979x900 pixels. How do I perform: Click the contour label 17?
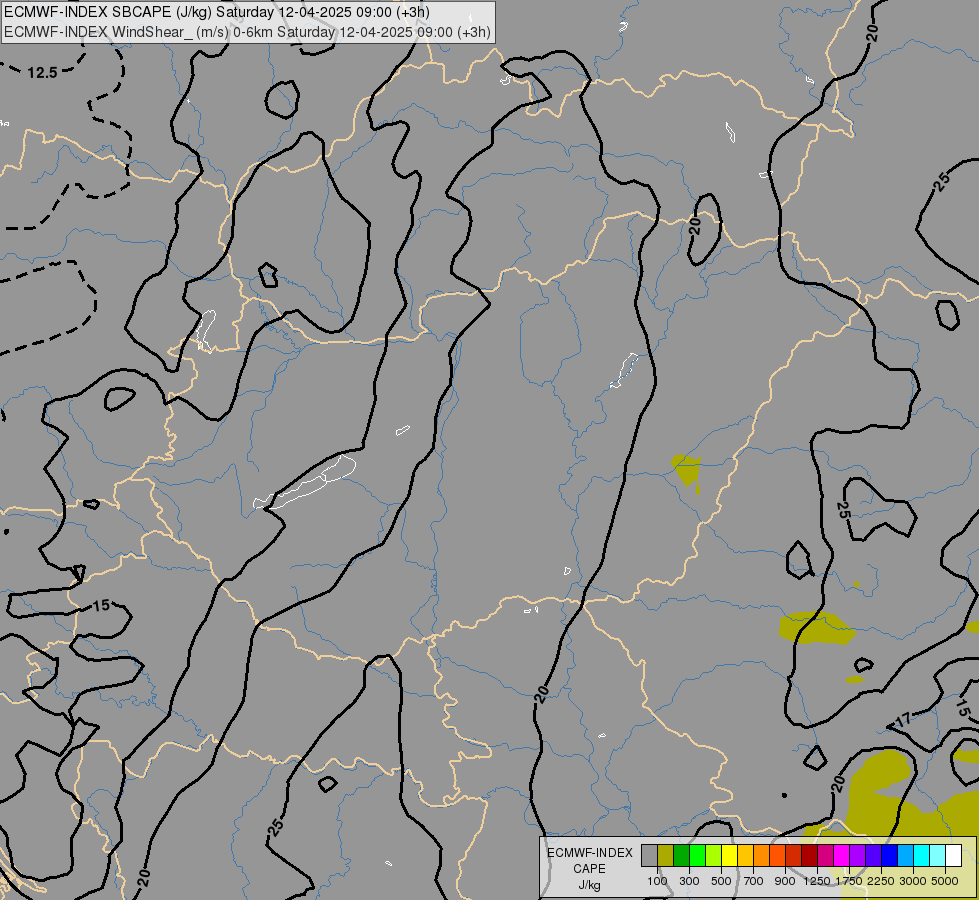(x=903, y=720)
